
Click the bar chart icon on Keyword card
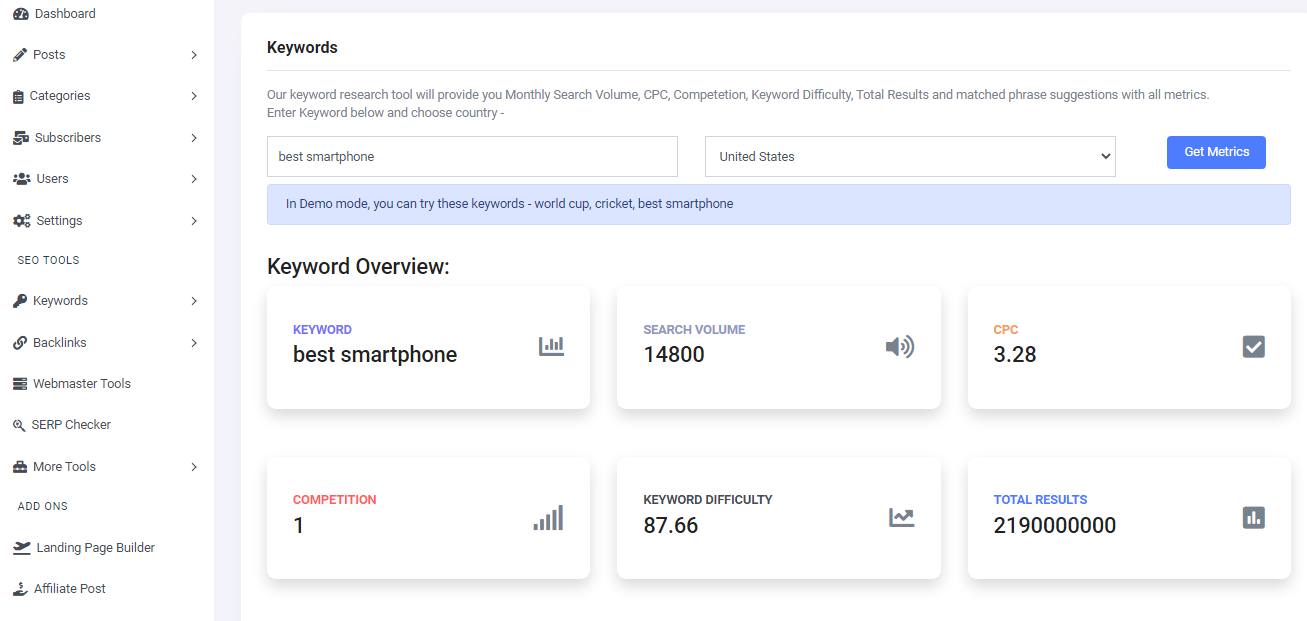[x=551, y=346]
